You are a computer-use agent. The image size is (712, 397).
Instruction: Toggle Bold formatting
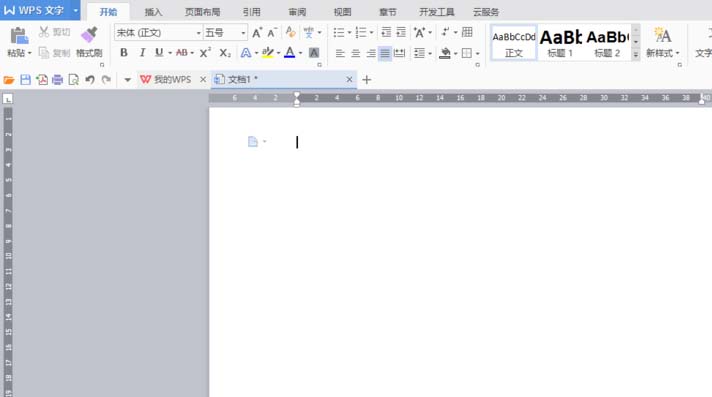tap(124, 53)
